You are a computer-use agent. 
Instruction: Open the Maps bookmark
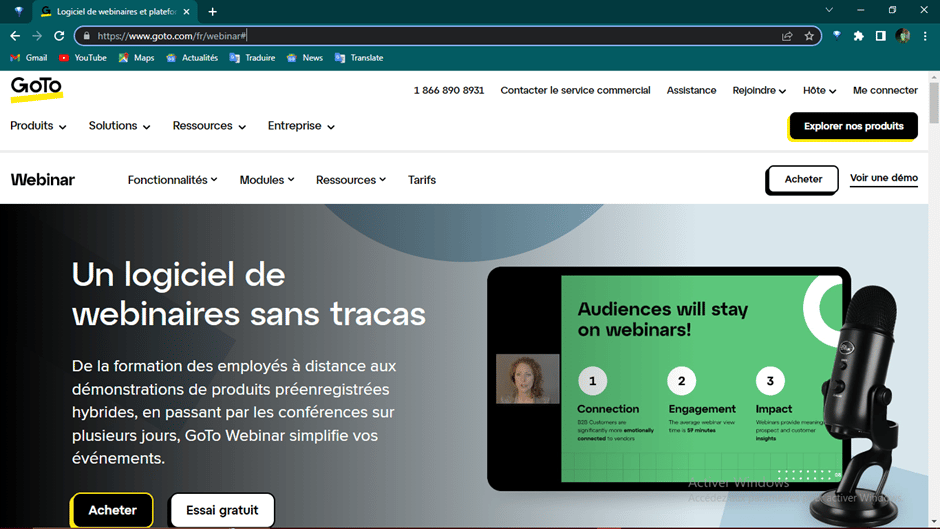(x=137, y=58)
